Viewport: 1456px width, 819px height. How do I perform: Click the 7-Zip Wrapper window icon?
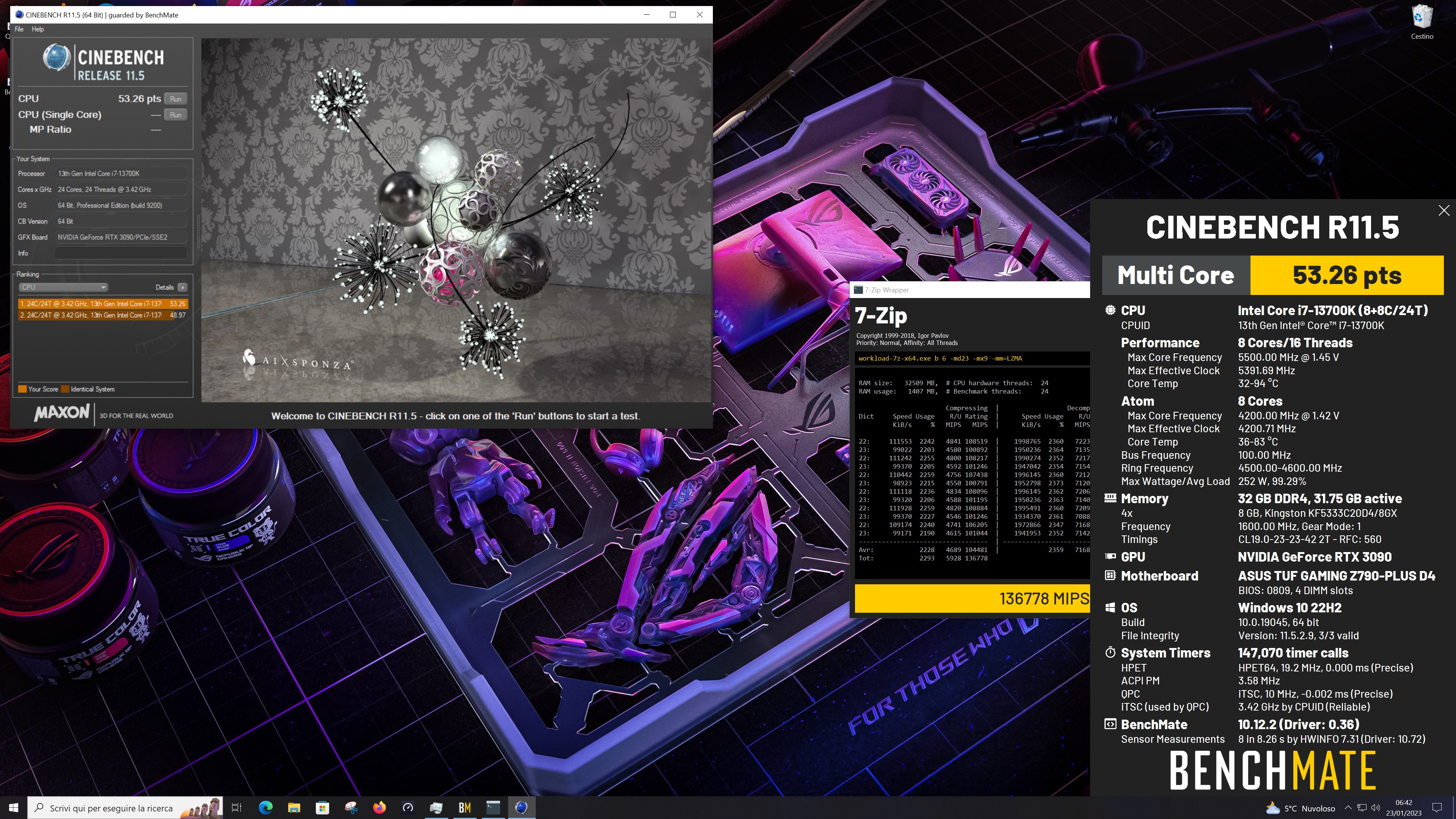(x=858, y=290)
